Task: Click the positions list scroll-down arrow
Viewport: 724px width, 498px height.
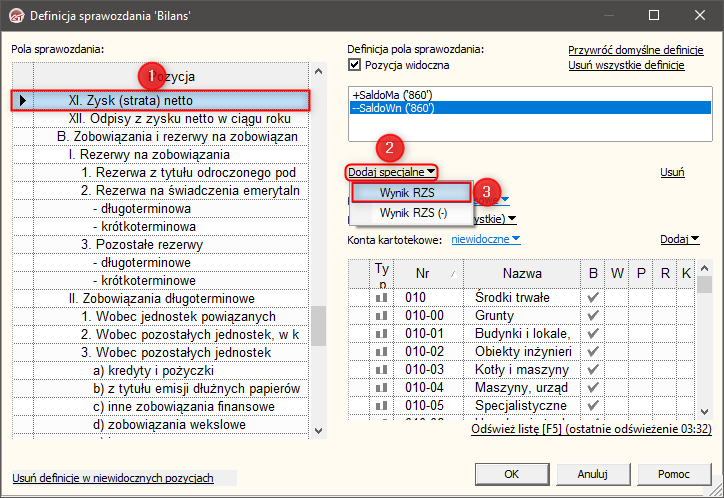Action: 318,431
